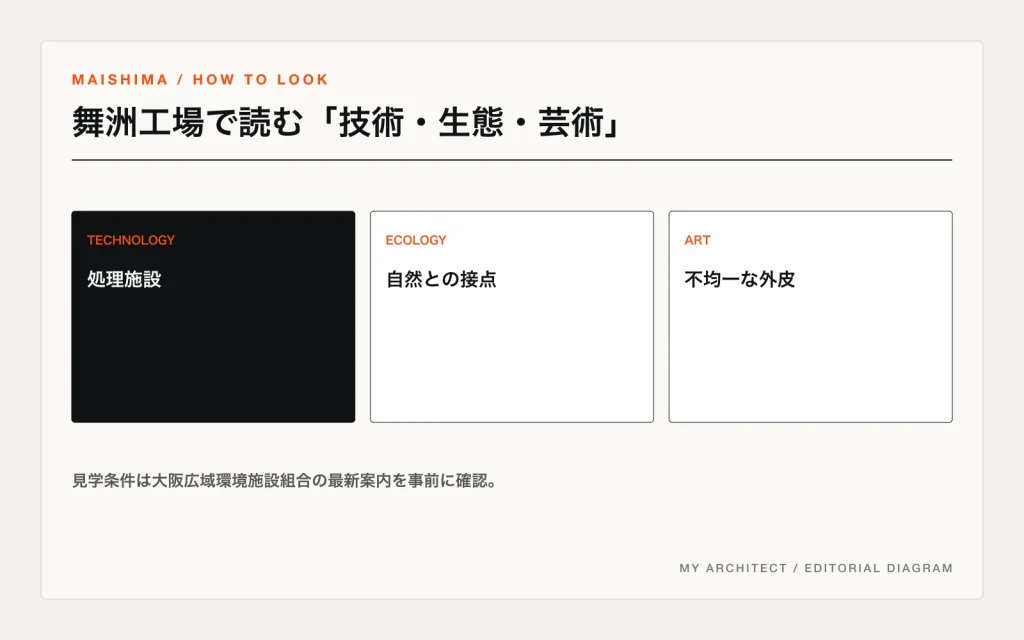Select the ECOLOGY card
The width and height of the screenshot is (1024, 640).
pos(511,317)
